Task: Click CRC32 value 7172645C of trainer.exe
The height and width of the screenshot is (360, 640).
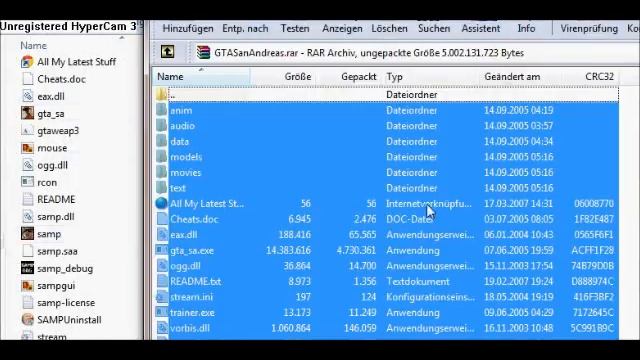Action: pos(593,312)
